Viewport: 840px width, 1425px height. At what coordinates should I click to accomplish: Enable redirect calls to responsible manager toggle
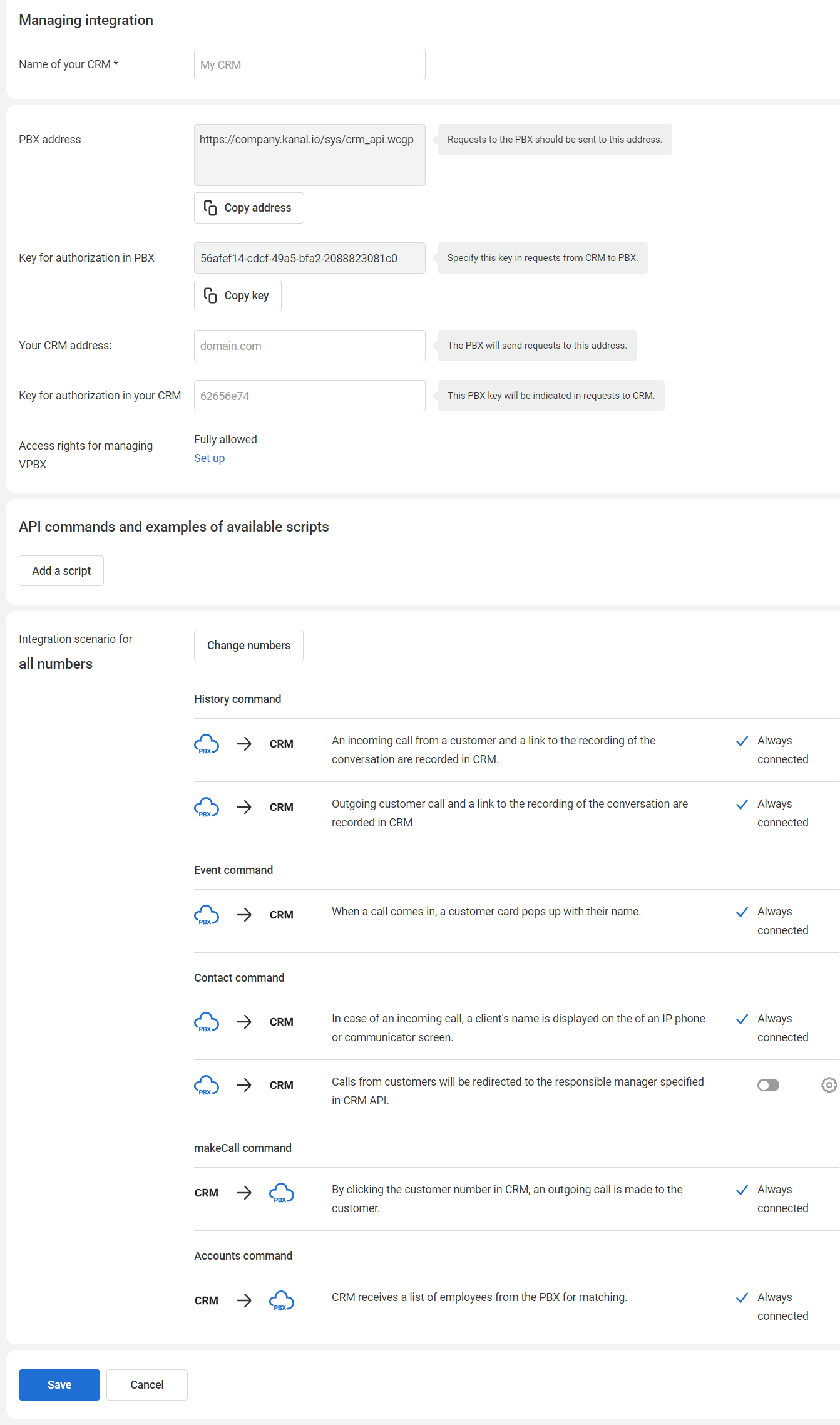click(768, 1085)
